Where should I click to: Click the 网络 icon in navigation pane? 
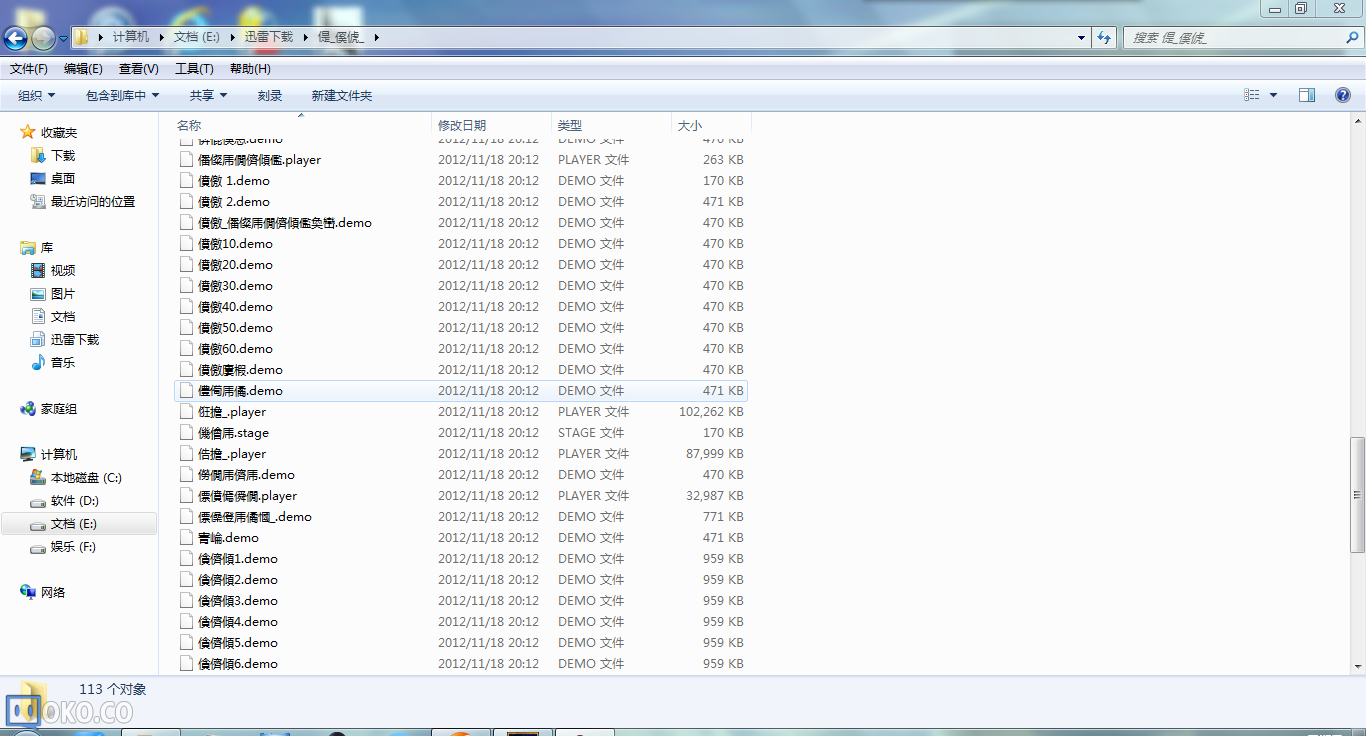(x=28, y=592)
